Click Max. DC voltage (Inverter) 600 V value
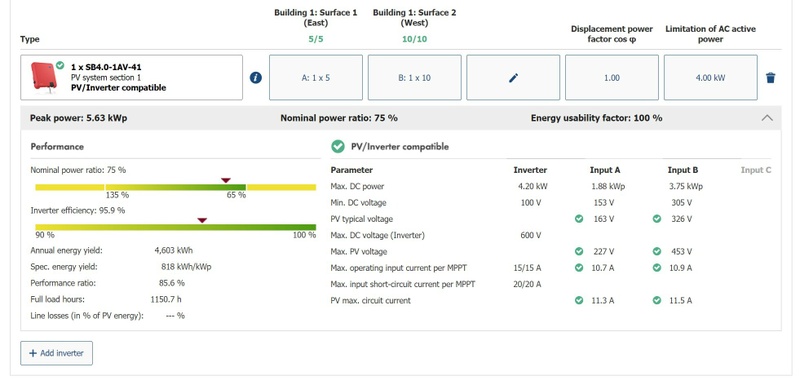800x385 pixels. point(531,235)
